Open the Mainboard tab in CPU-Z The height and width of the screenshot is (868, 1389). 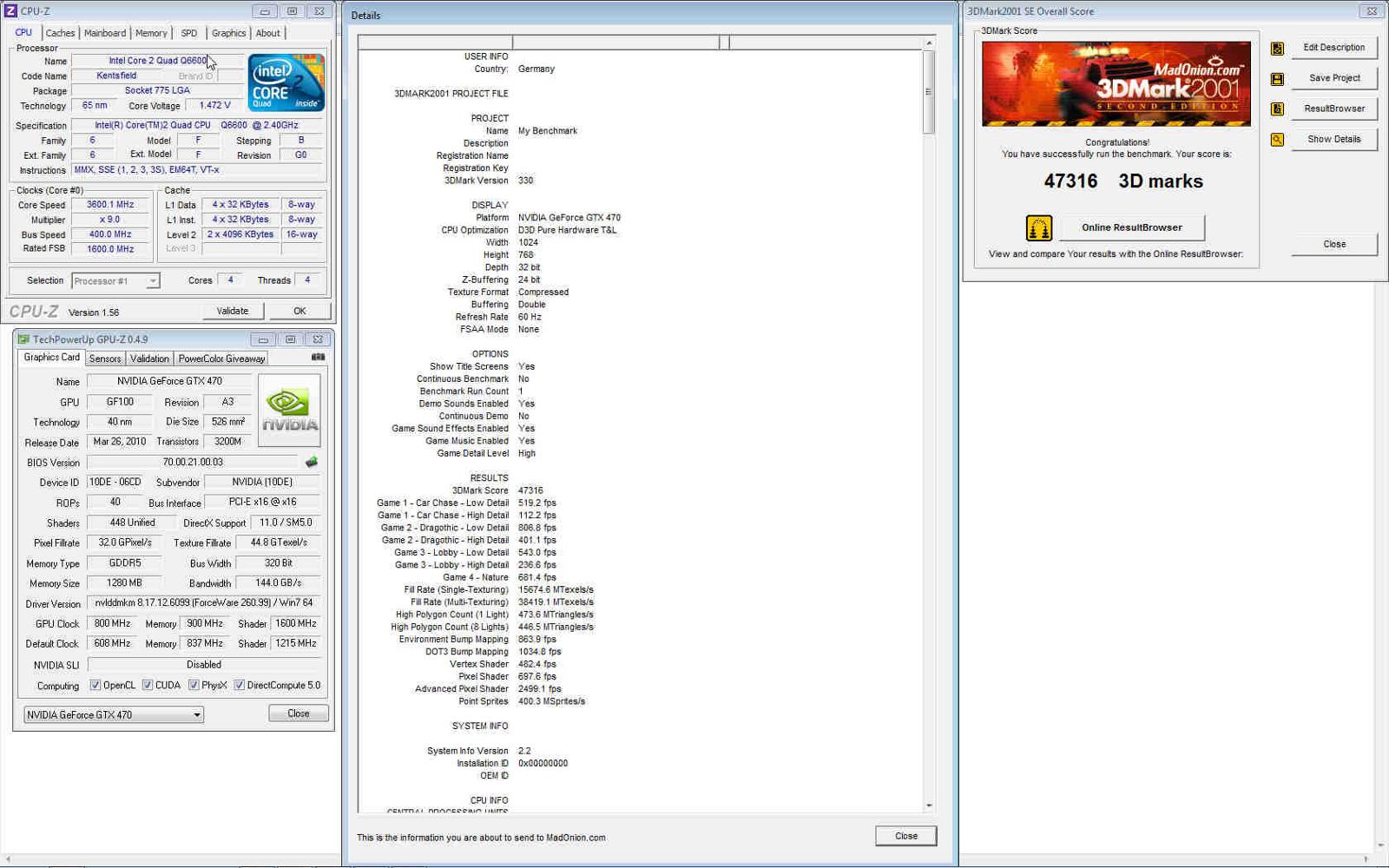point(105,33)
